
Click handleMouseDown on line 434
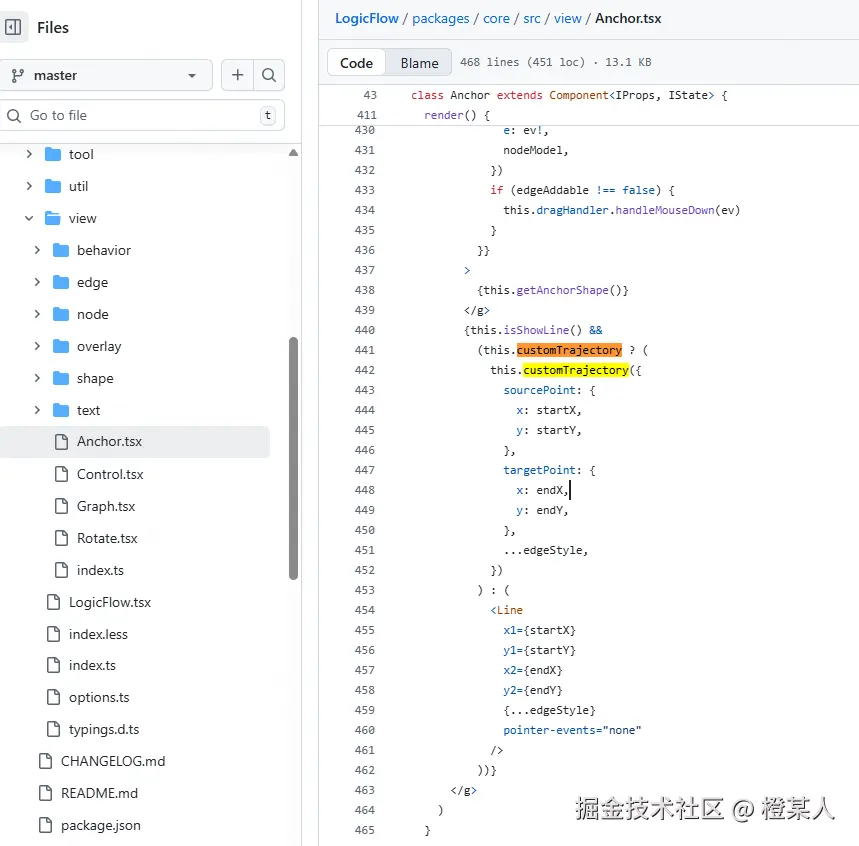click(x=665, y=210)
